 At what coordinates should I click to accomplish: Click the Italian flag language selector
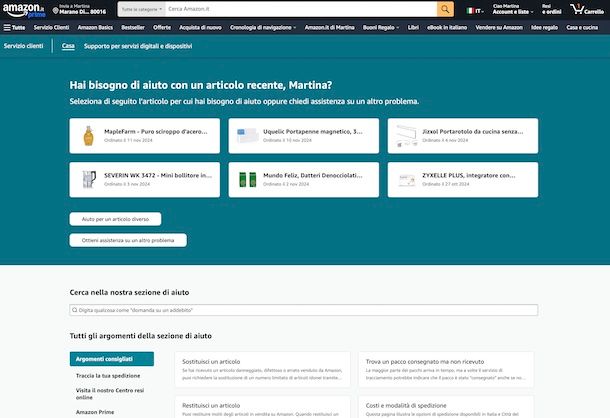(475, 11)
